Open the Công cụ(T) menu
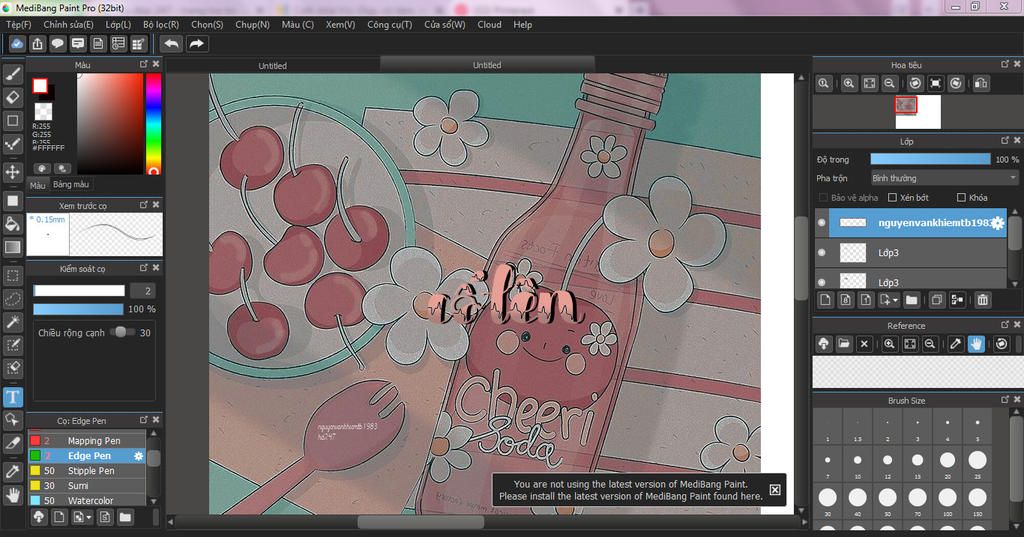This screenshot has height=537, width=1024. click(389, 24)
